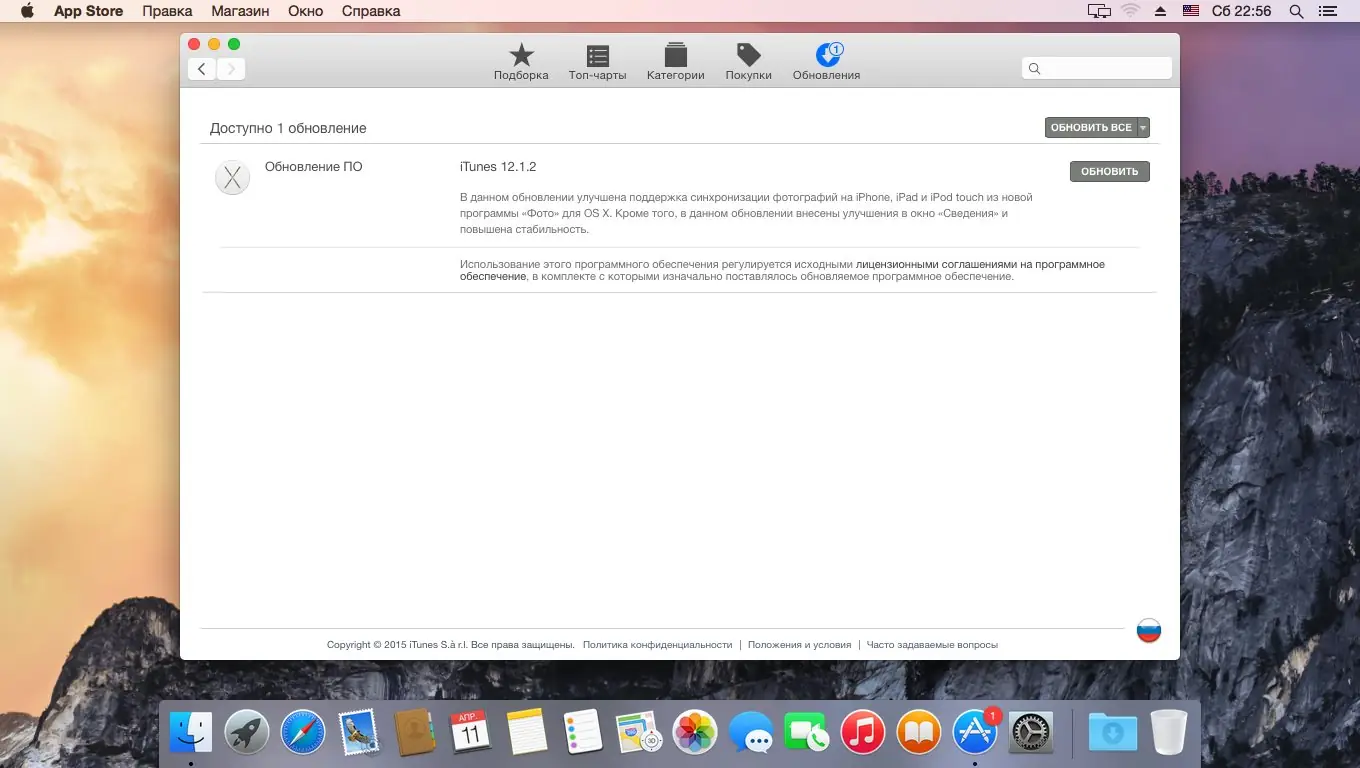Open the Подборка (Featured) tab icon
The height and width of the screenshot is (768, 1360).
[x=520, y=57]
